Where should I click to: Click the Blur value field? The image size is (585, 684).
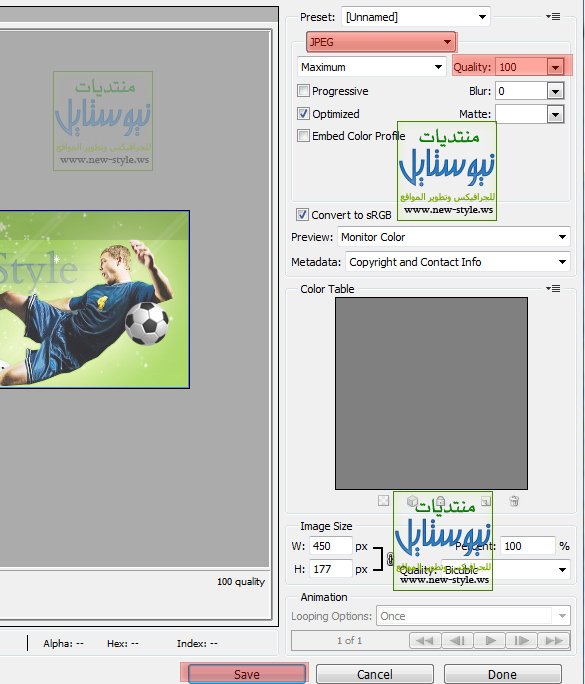coord(521,91)
